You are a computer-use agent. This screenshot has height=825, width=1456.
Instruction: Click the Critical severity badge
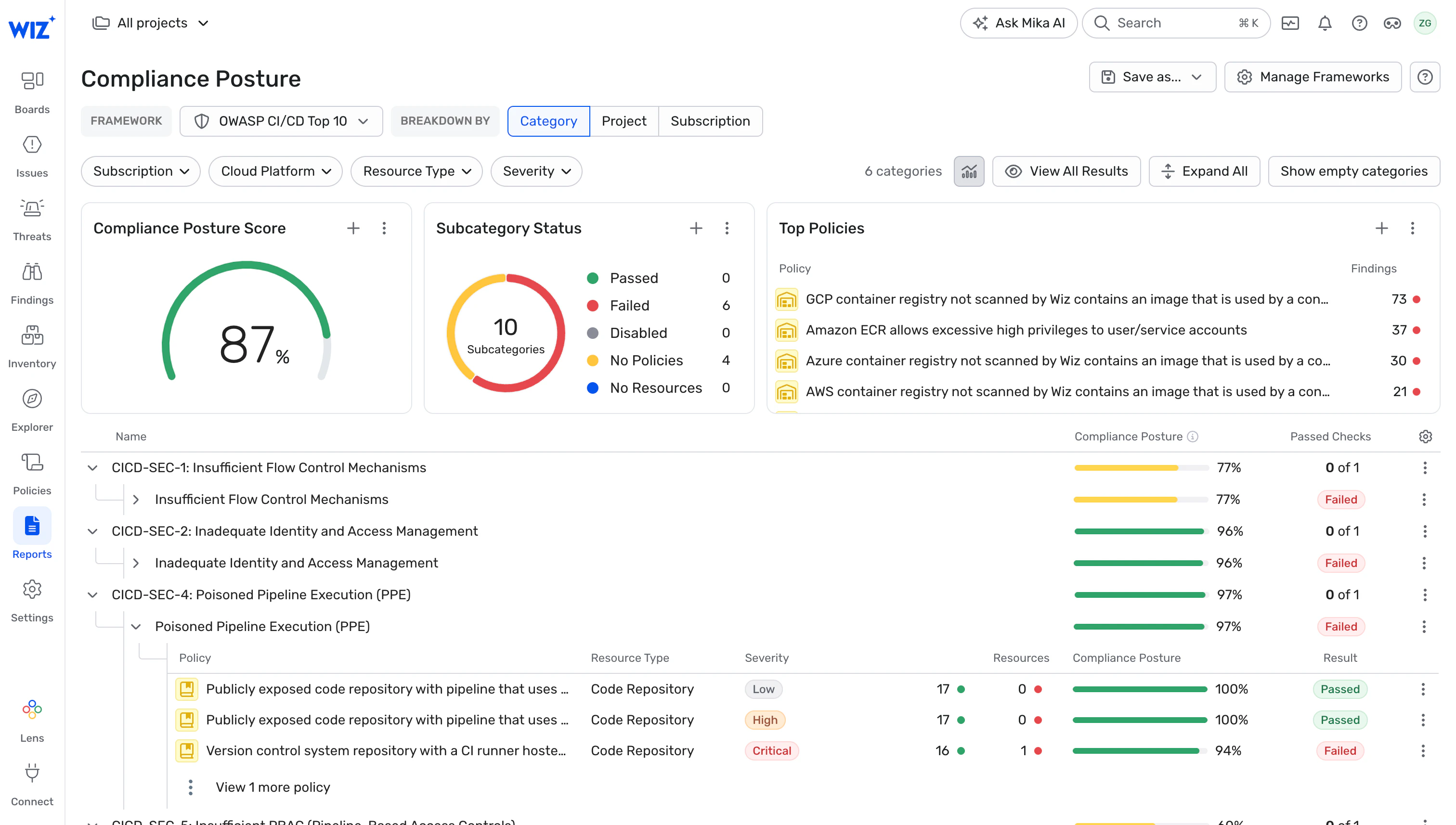tap(771, 751)
